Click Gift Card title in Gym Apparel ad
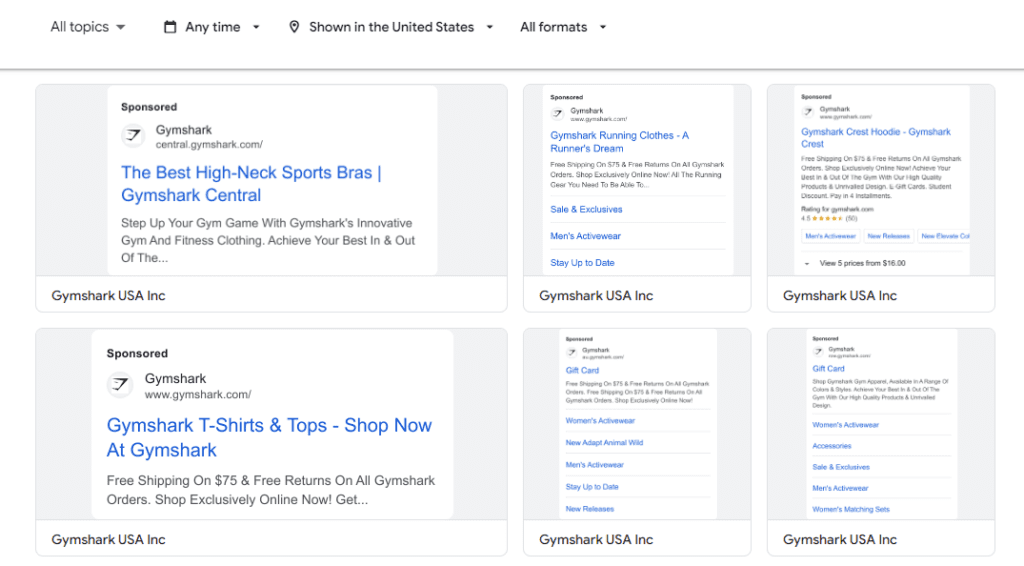Screen dimensions: 1024x566 coord(828,369)
